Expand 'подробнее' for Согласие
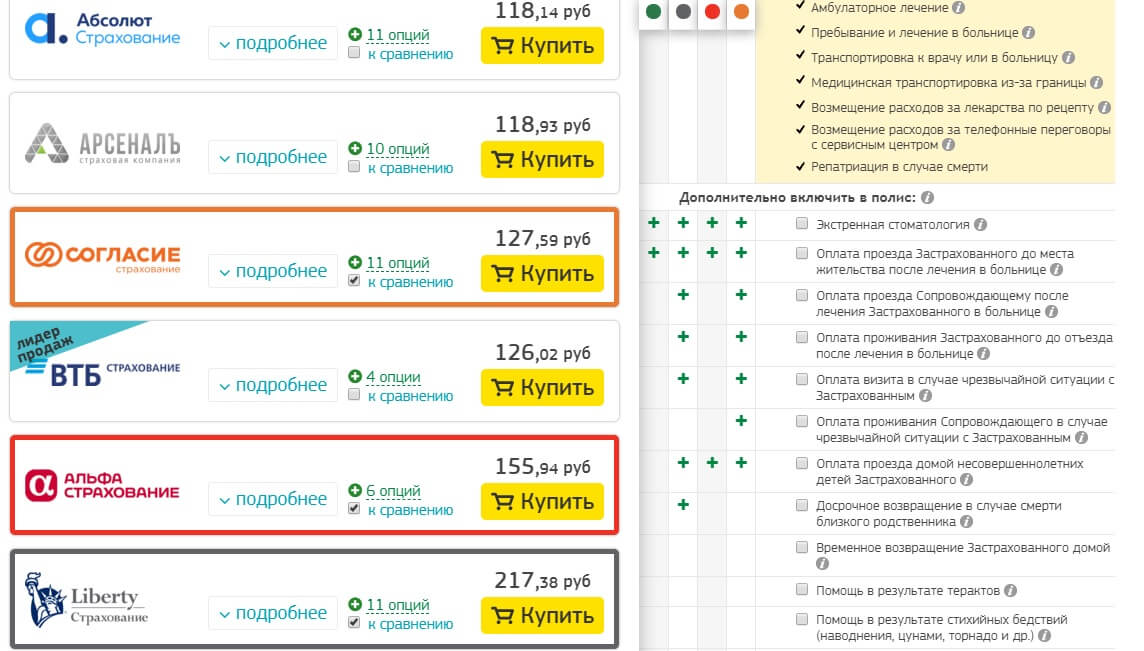 coord(273,271)
